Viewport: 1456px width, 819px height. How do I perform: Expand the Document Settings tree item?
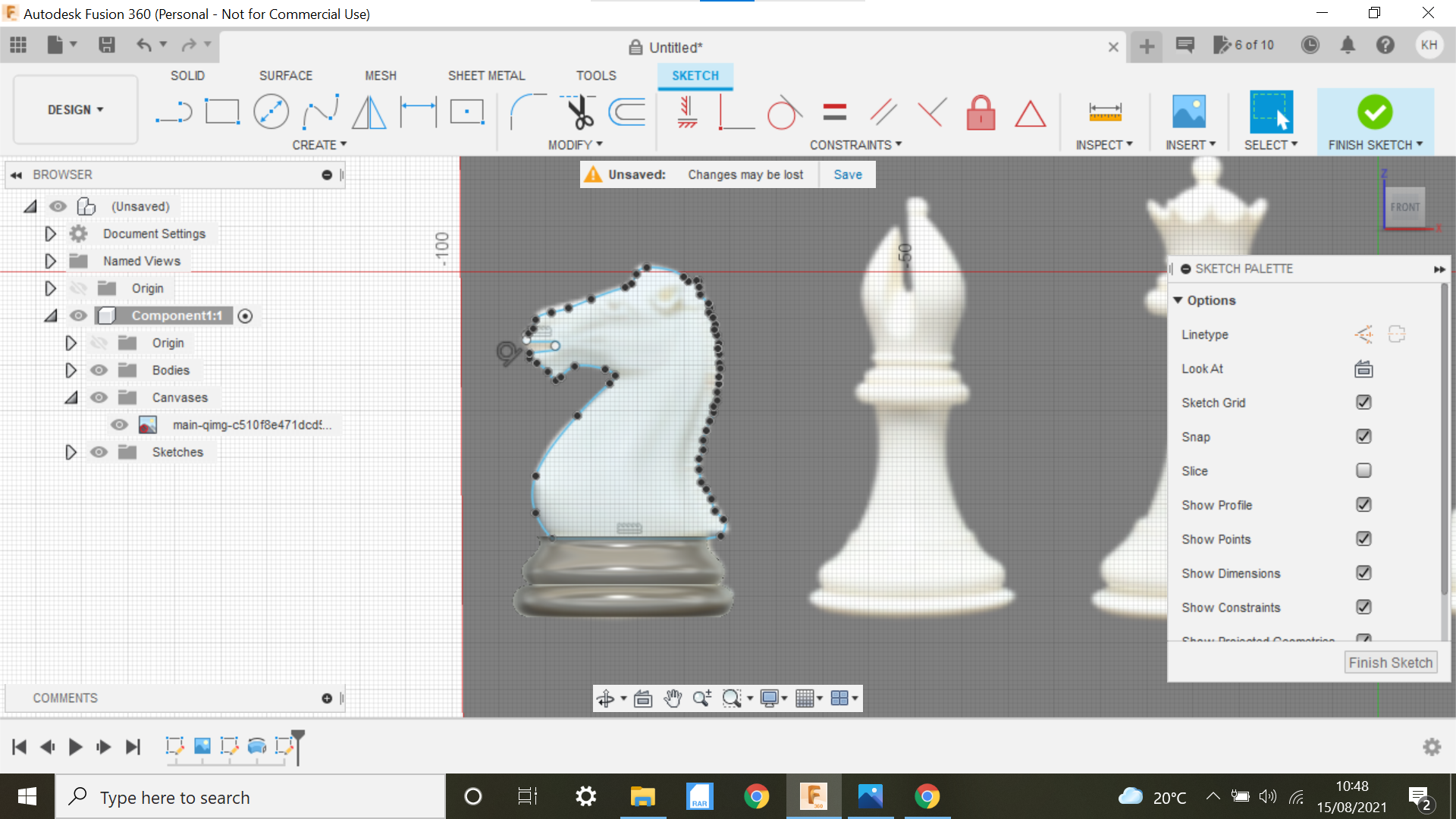50,234
